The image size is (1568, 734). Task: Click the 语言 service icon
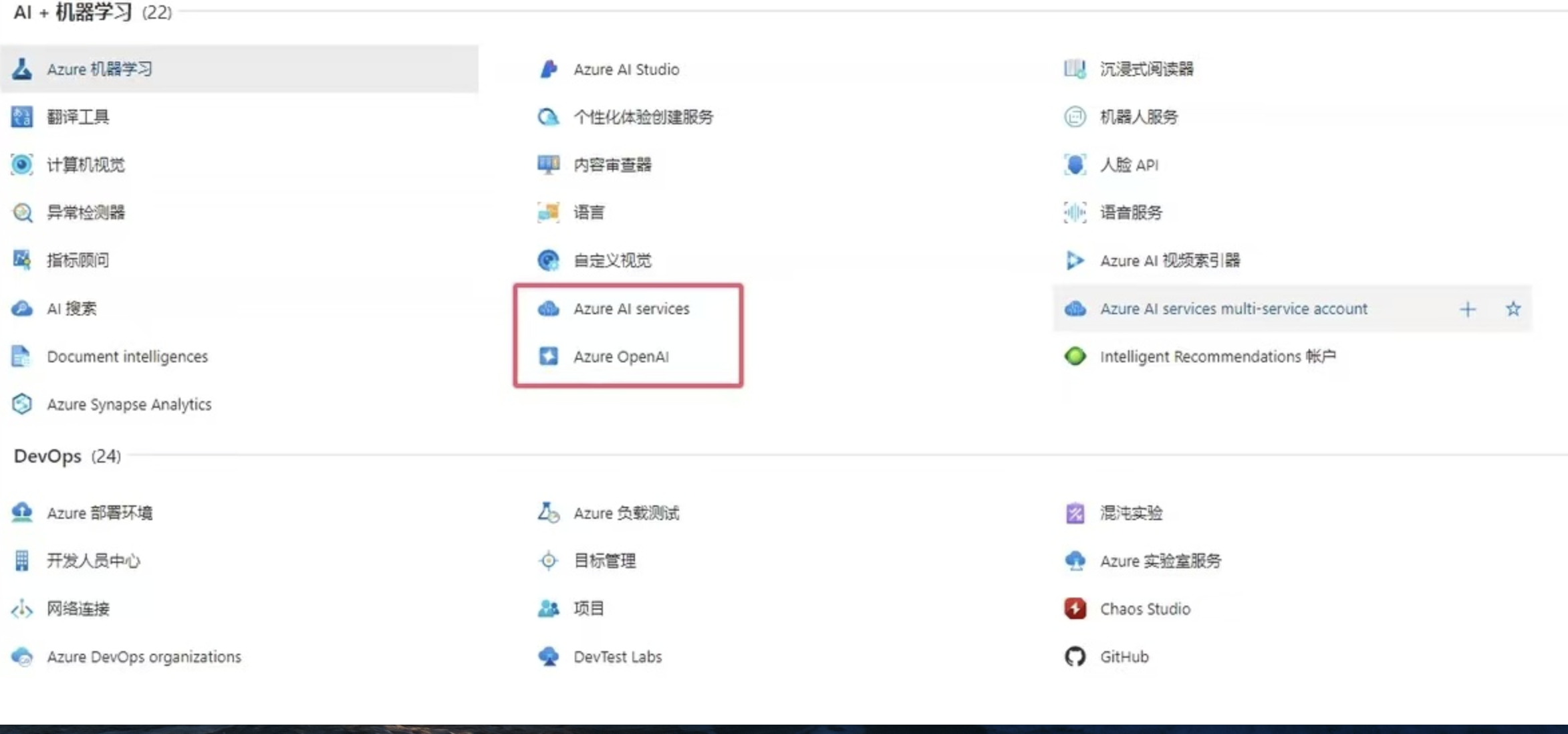pos(549,213)
